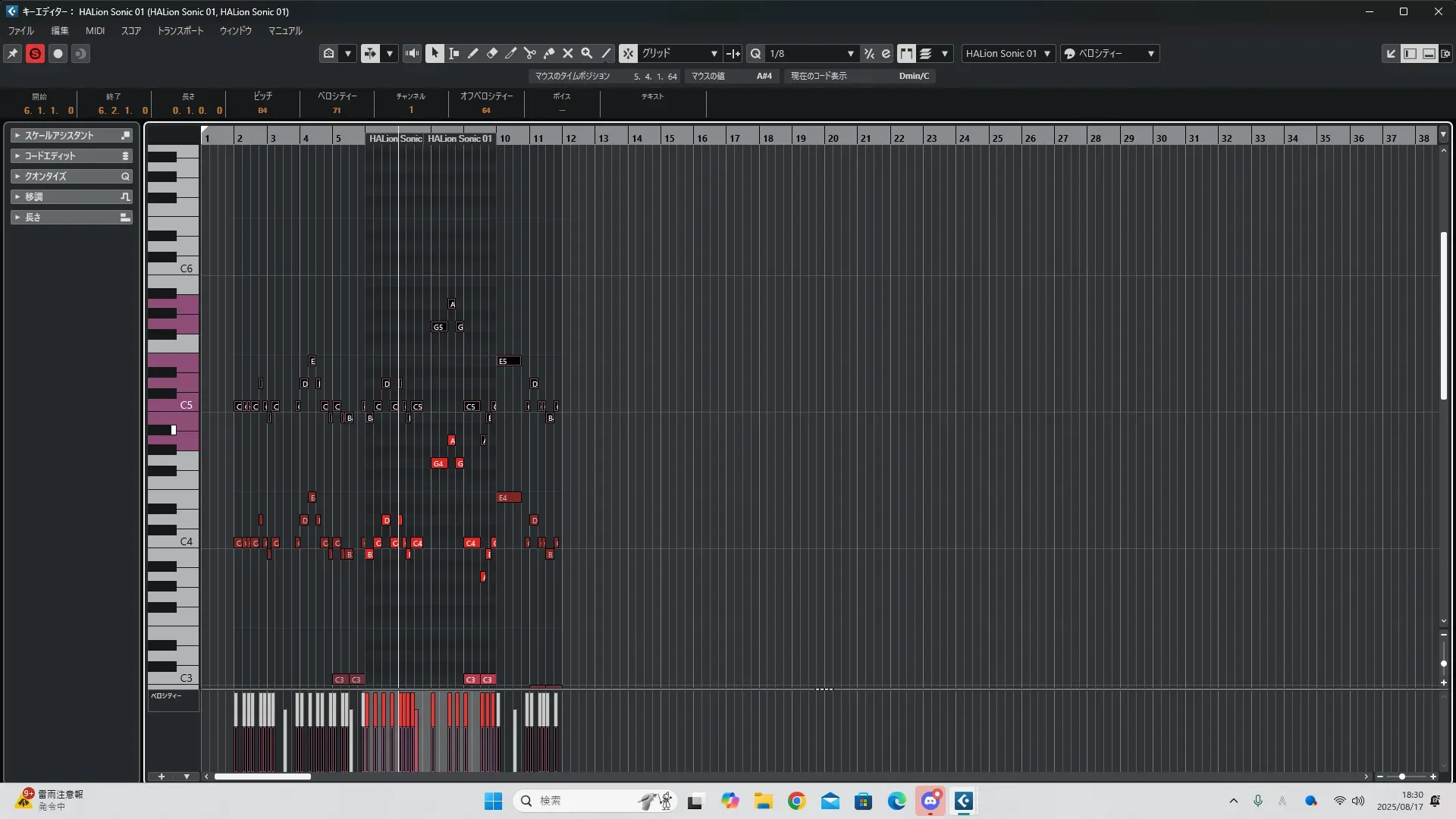1456x819 pixels.
Task: Select the Line tool
Action: [x=606, y=53]
